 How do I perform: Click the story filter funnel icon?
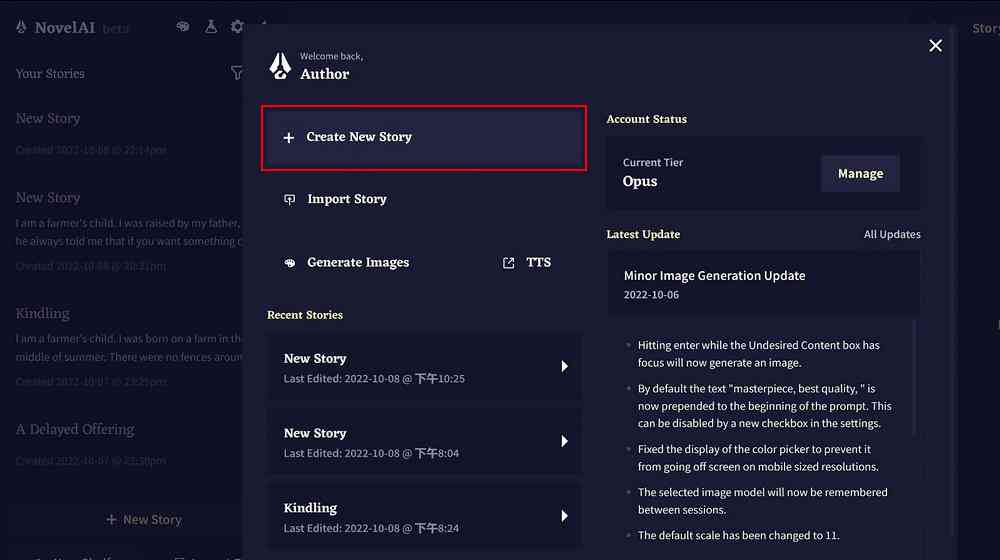(237, 73)
